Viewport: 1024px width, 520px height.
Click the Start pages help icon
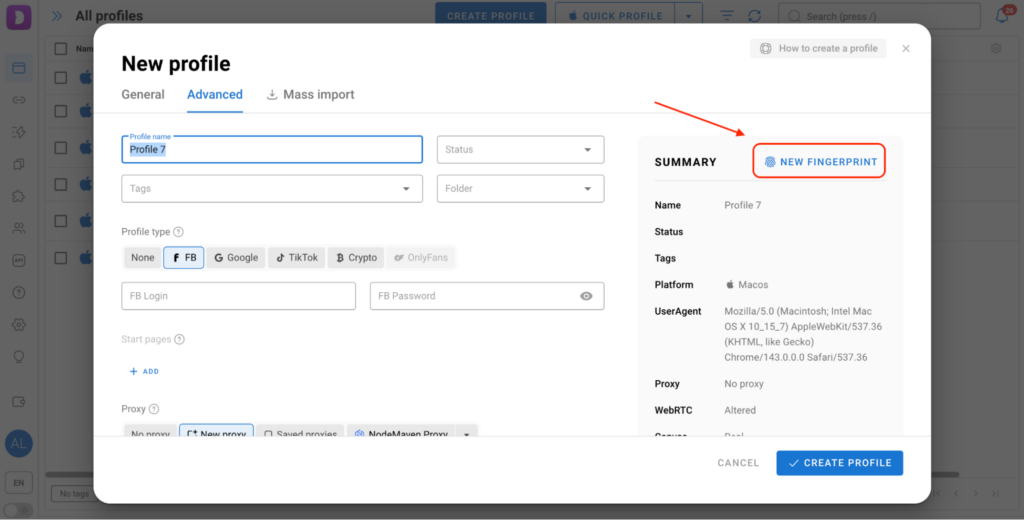point(180,340)
